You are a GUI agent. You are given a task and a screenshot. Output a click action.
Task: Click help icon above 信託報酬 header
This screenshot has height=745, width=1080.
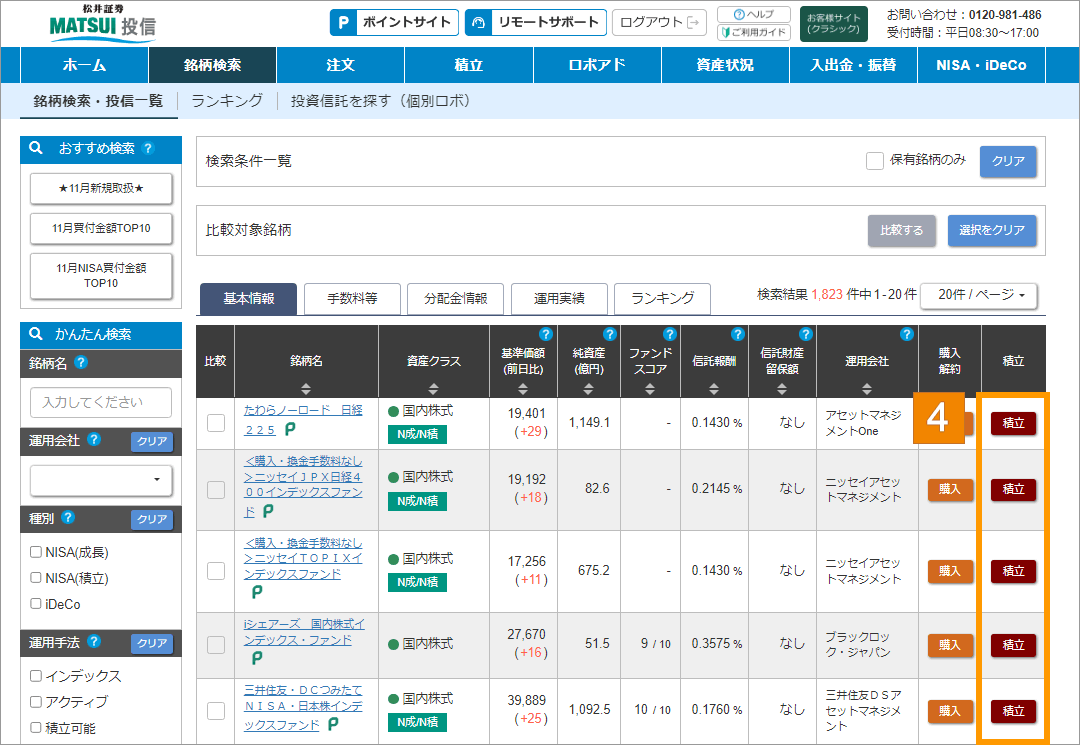coord(738,334)
